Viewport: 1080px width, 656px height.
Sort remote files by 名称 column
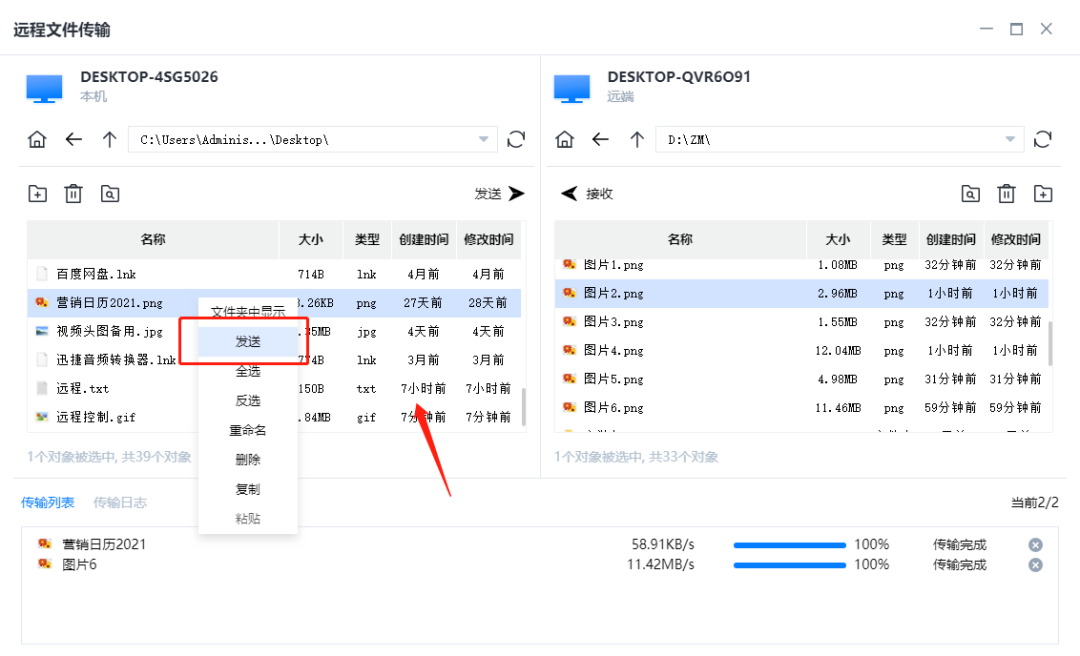point(680,239)
